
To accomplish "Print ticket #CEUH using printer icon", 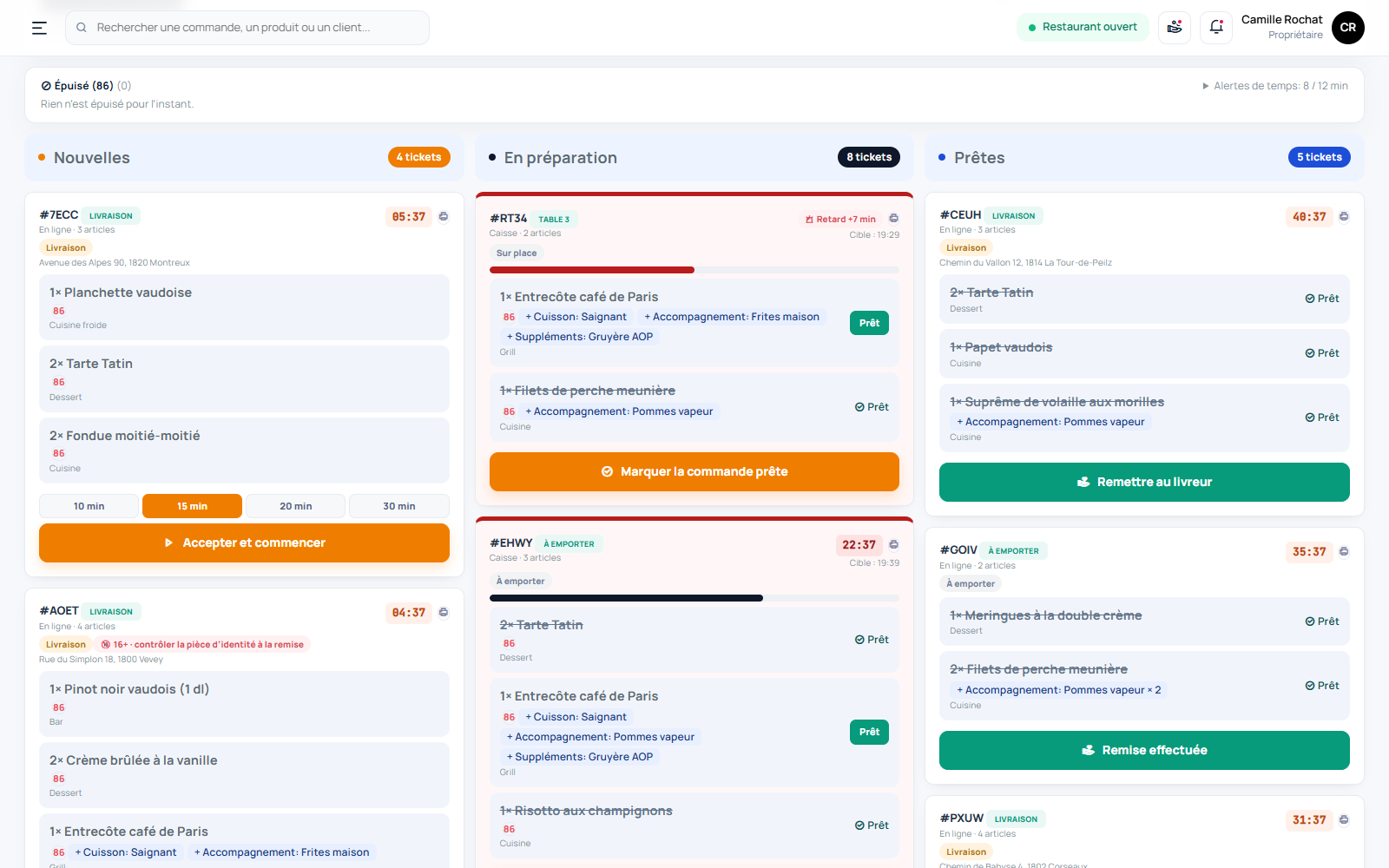I will click(x=1344, y=216).
